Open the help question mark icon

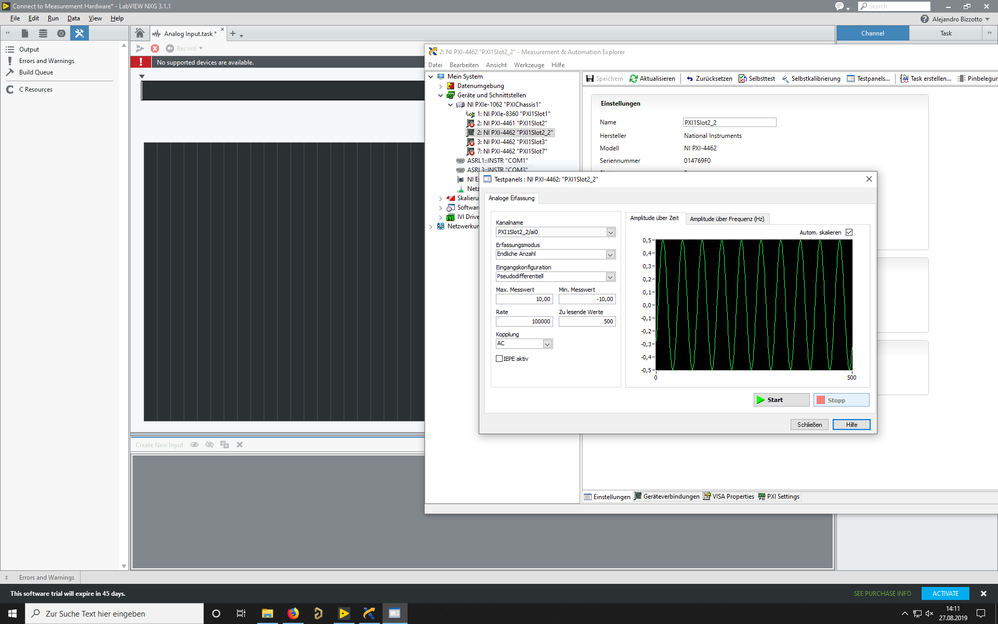tap(925, 19)
